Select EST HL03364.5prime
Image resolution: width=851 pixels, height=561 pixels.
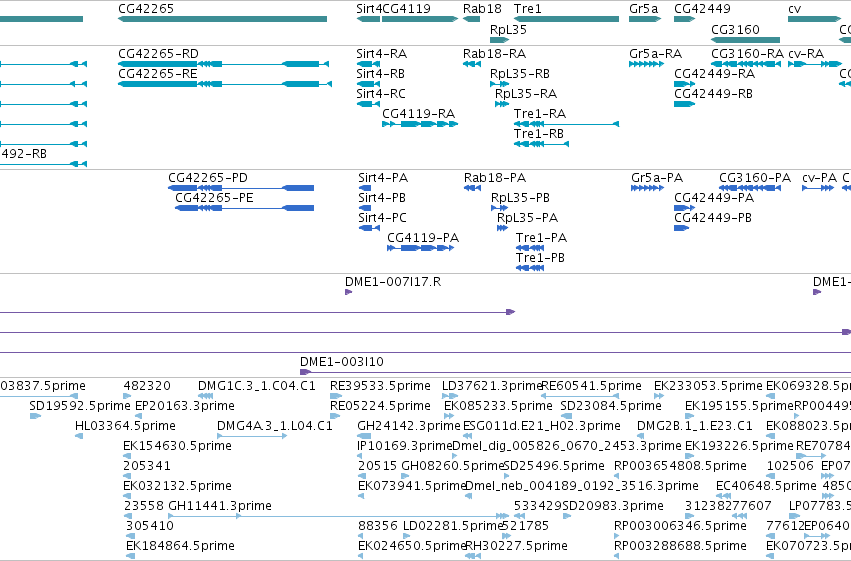125,426
